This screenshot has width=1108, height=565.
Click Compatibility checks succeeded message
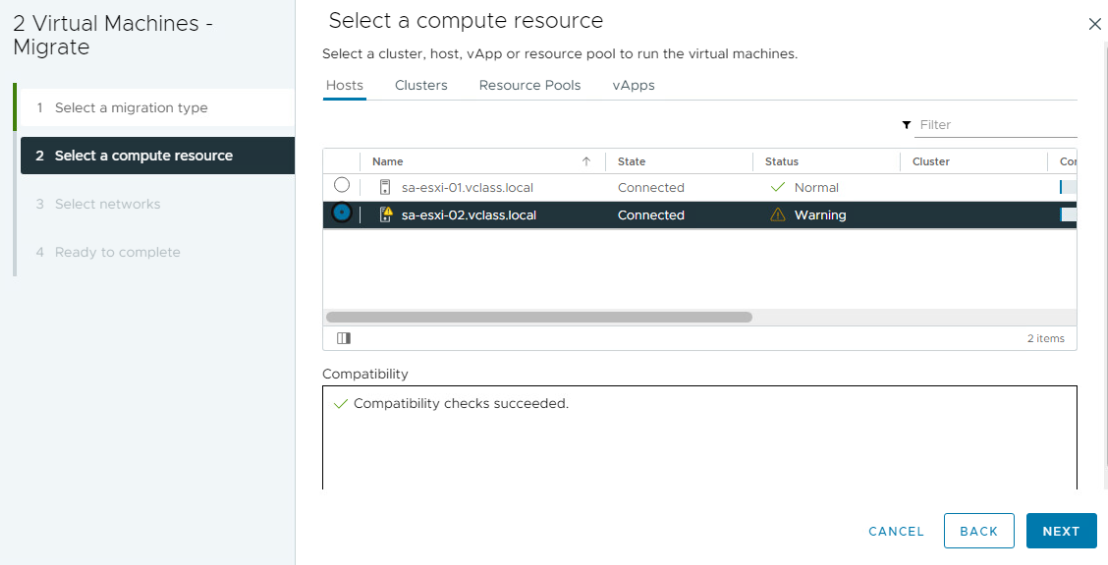tap(461, 404)
